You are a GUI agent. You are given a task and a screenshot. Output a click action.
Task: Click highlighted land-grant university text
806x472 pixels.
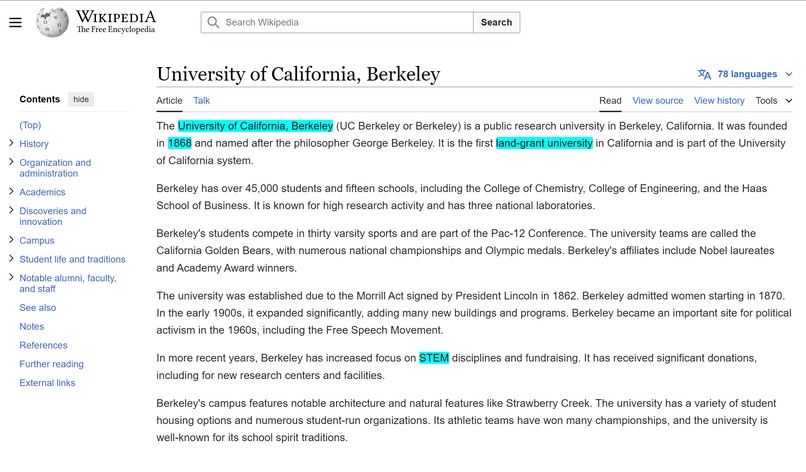544,143
